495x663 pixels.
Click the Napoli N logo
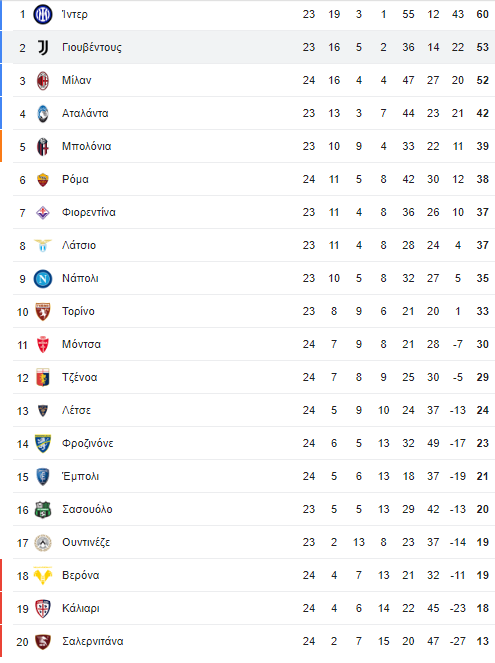43,279
